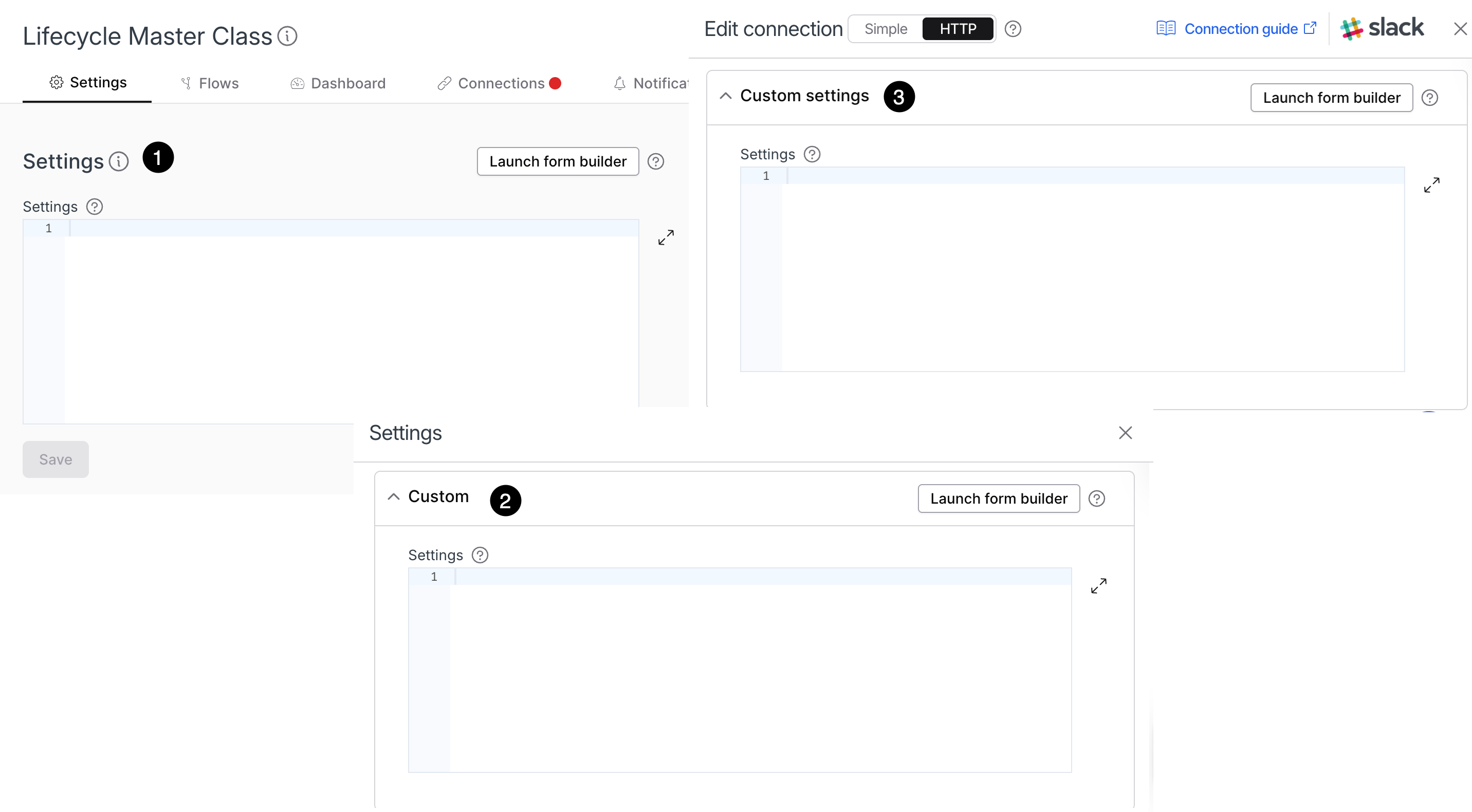Click help icon beside Custom settings form builder

(x=1430, y=98)
